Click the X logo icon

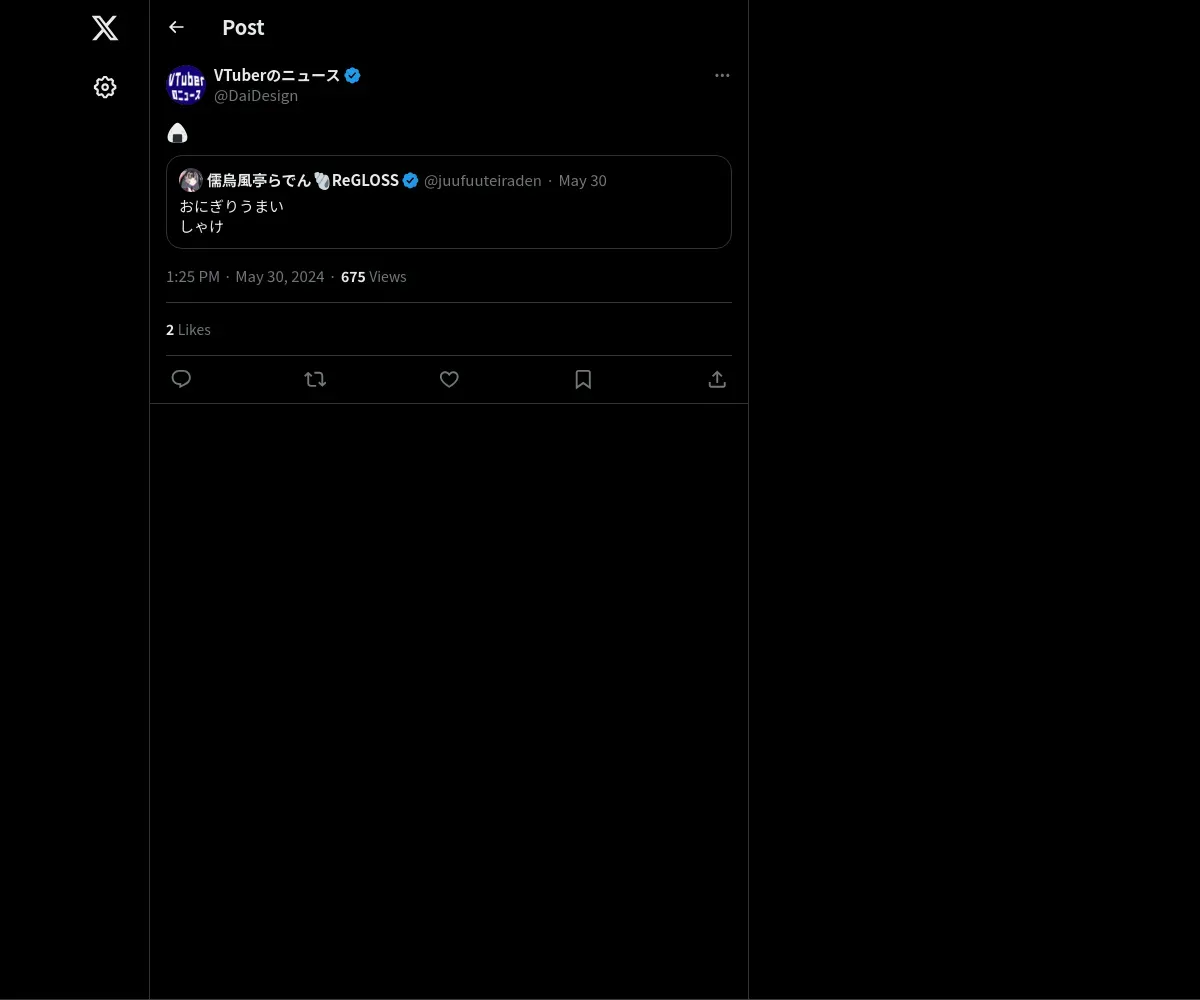[x=105, y=28]
